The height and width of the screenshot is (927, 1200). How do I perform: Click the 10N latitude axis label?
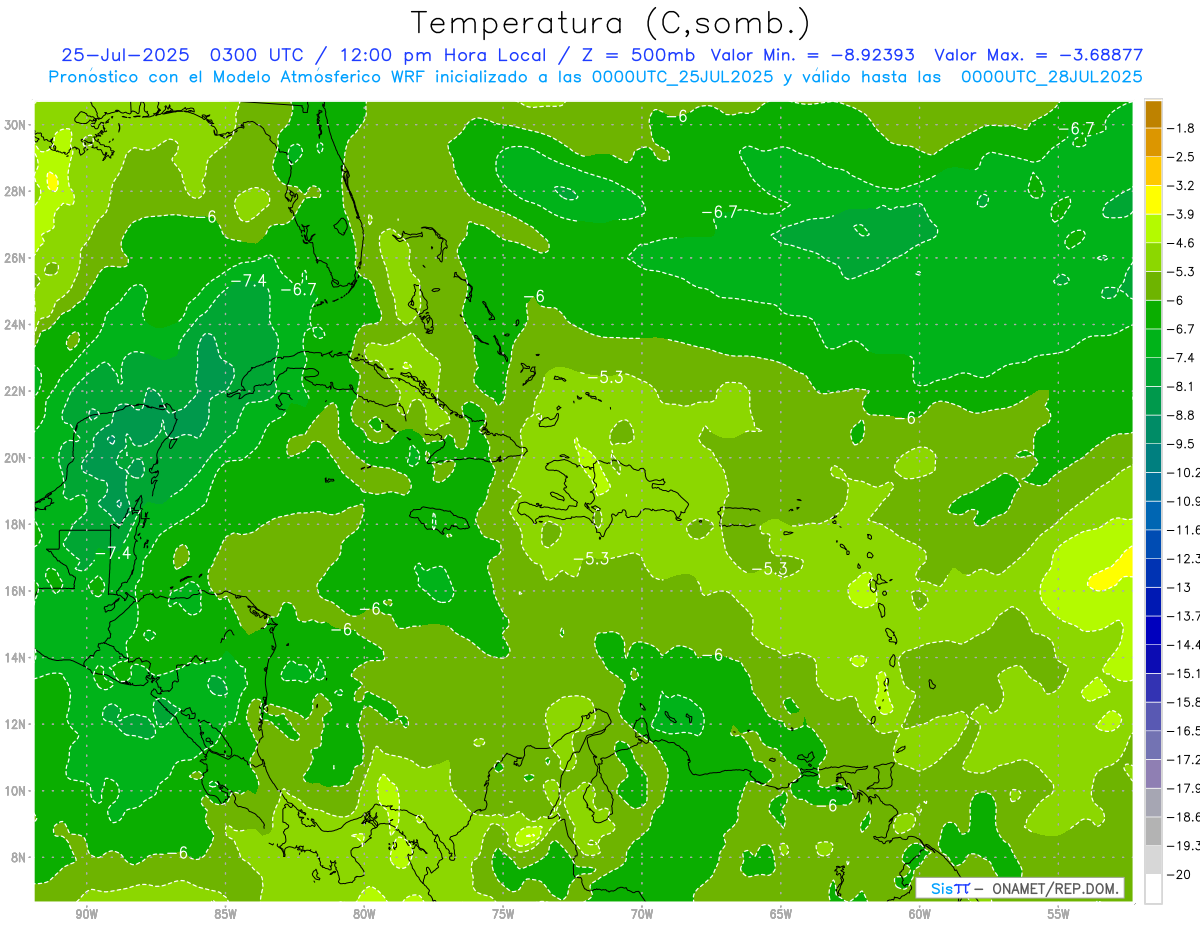click(16, 790)
